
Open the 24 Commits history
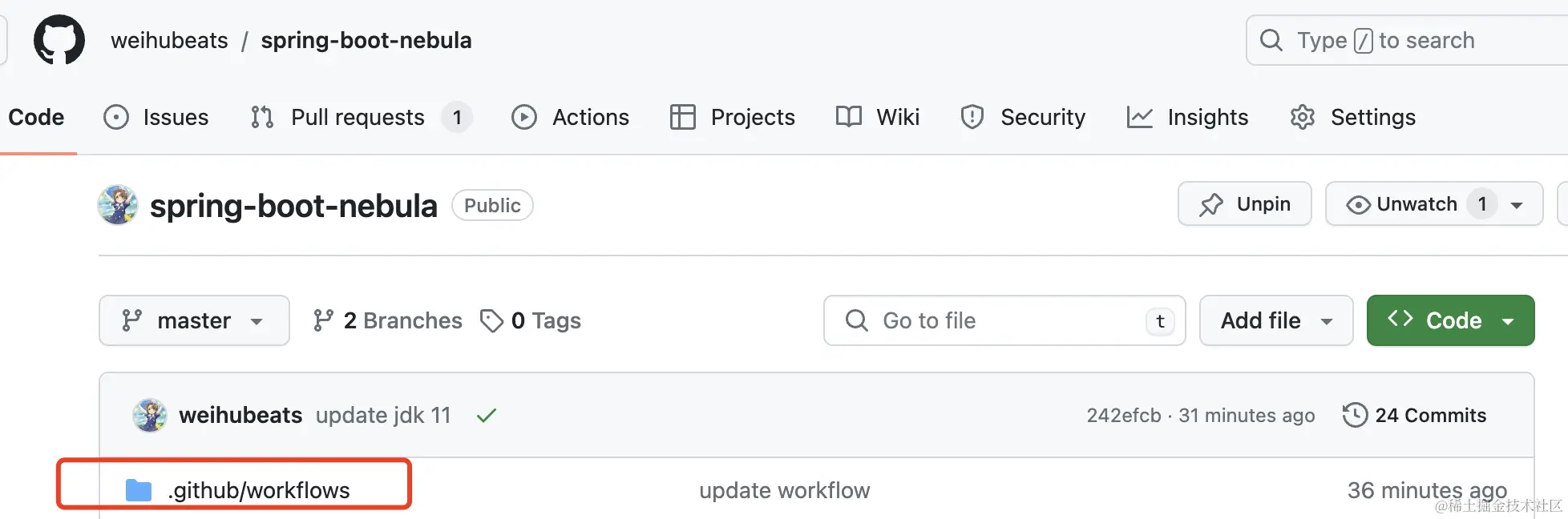point(1415,415)
